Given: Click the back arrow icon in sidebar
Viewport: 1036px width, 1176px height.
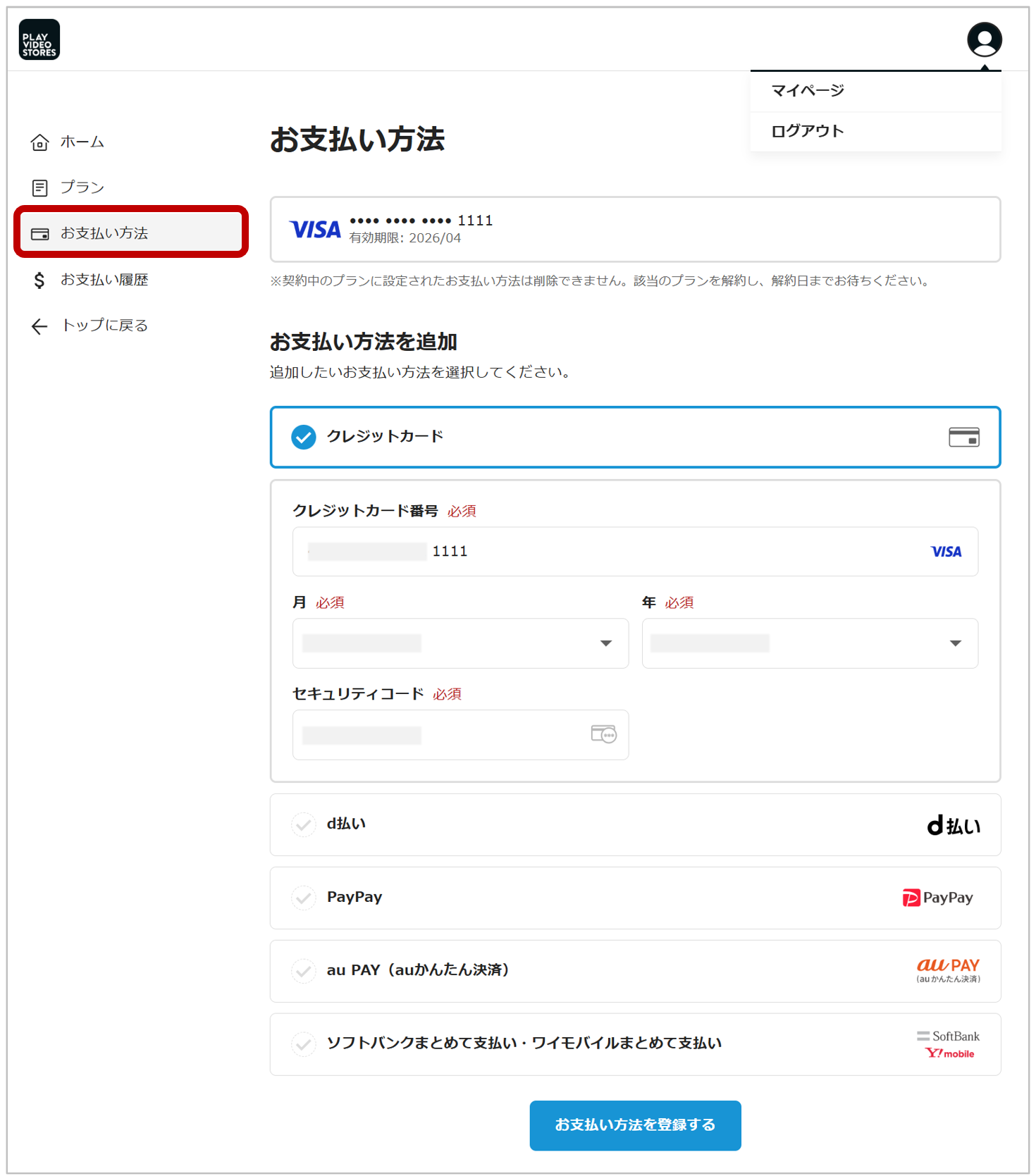Looking at the screenshot, I should coord(39,326).
